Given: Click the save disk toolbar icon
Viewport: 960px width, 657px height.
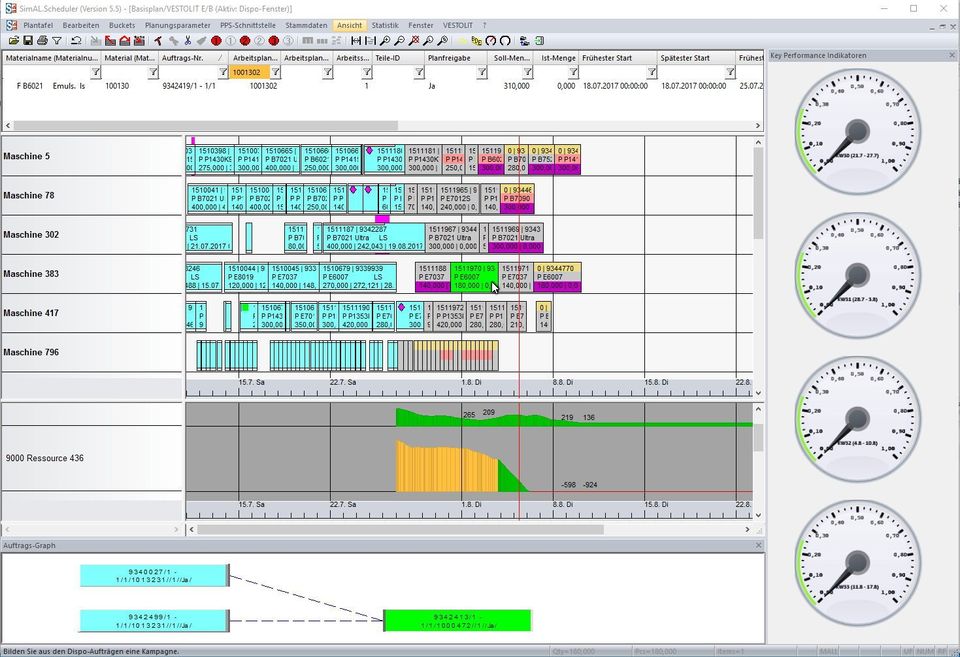Looking at the screenshot, I should pyautogui.click(x=28, y=41).
